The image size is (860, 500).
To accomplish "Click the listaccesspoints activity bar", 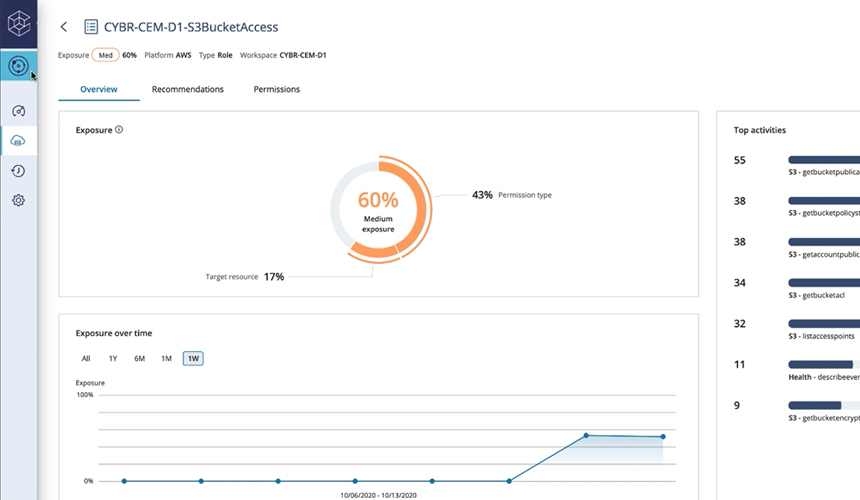I will (824, 323).
